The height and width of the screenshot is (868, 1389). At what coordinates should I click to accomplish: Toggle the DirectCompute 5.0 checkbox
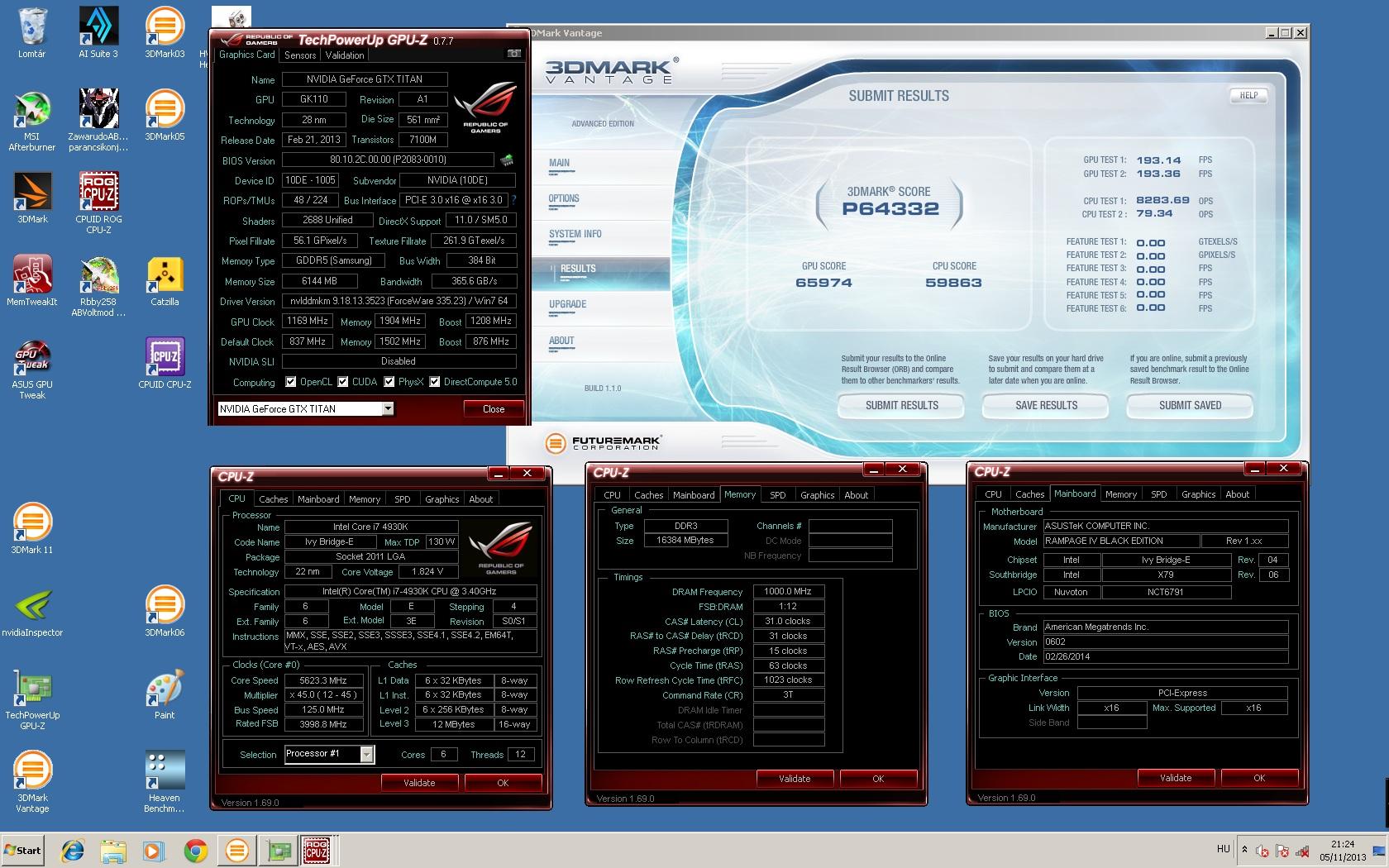434,382
